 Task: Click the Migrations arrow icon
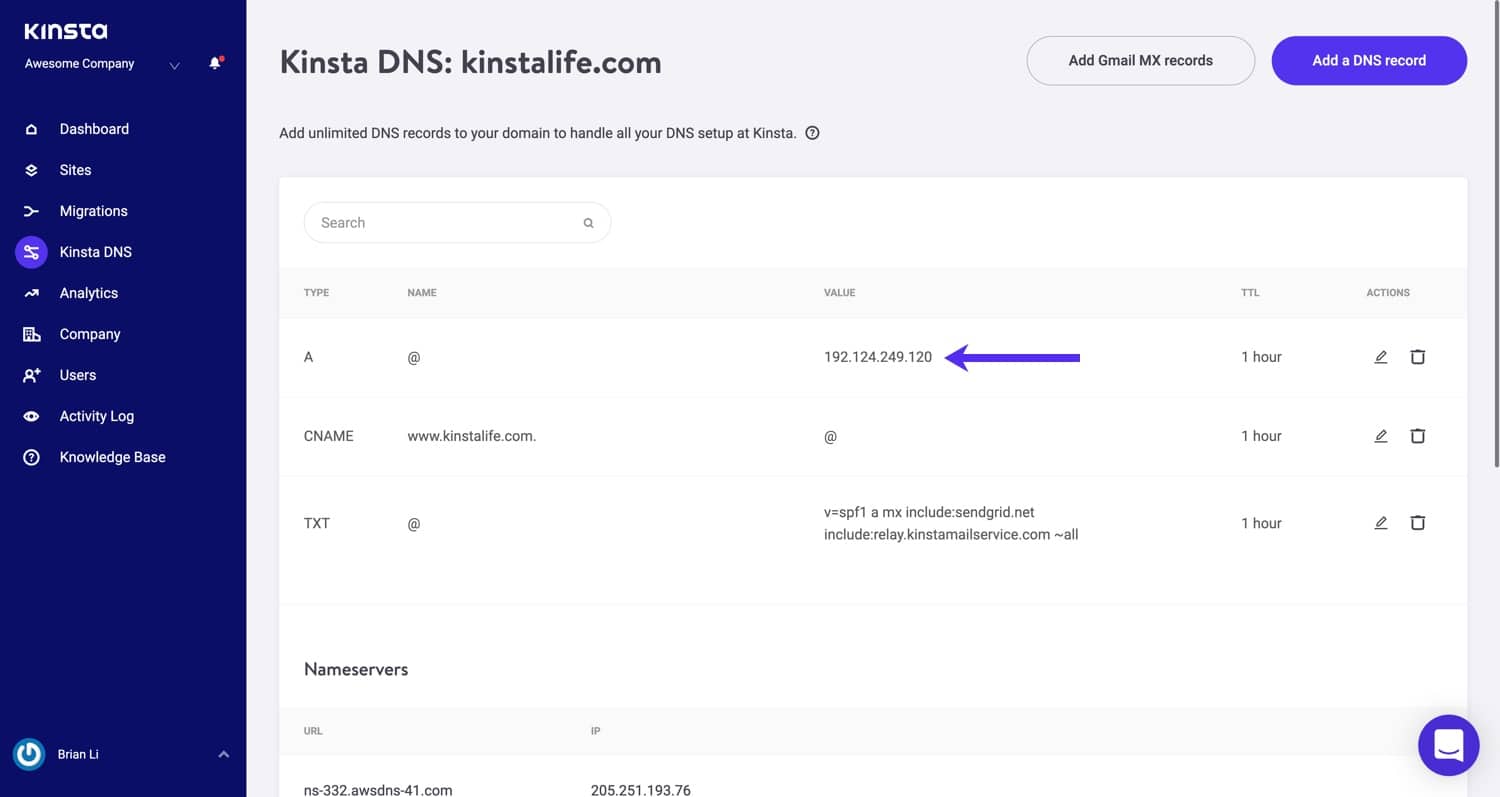click(x=31, y=211)
